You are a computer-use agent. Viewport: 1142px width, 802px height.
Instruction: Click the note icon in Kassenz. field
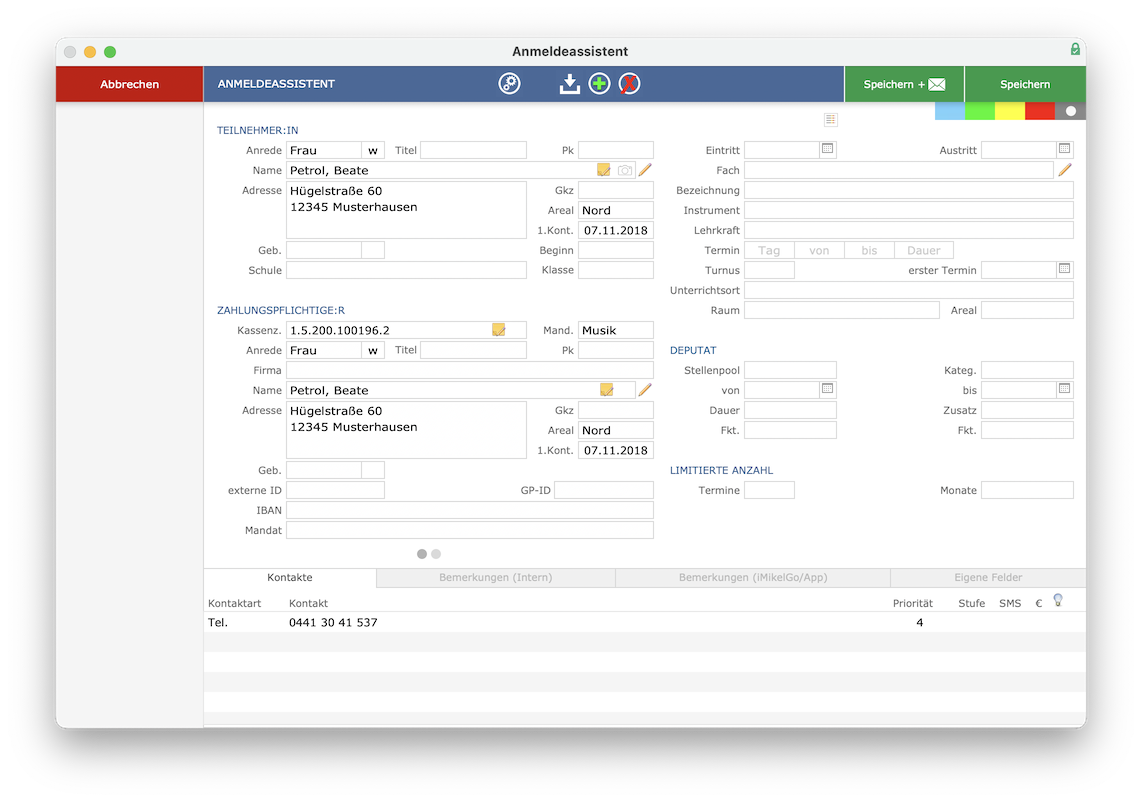point(499,330)
